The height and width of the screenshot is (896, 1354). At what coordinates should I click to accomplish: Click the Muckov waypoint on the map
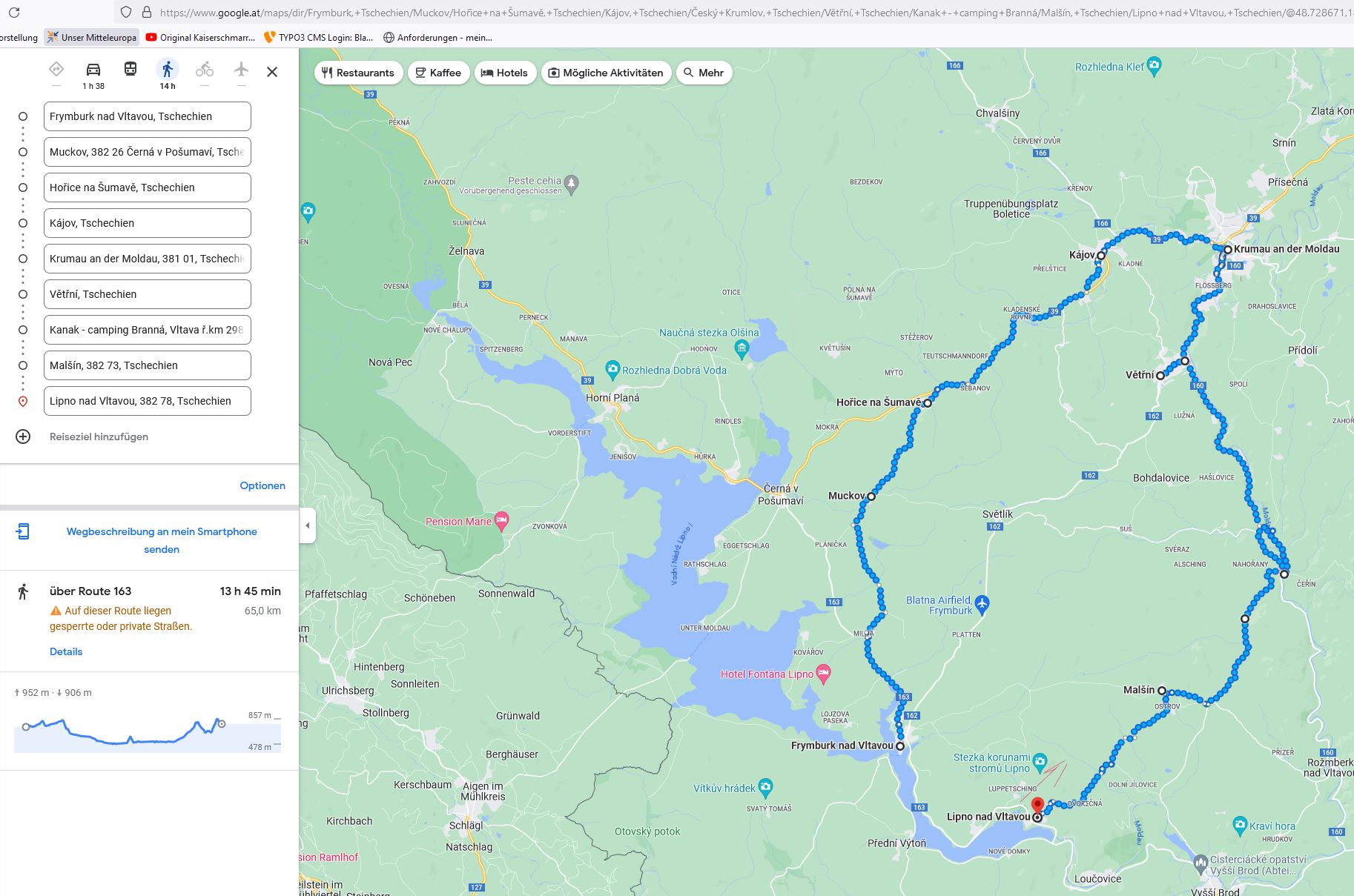point(871,497)
